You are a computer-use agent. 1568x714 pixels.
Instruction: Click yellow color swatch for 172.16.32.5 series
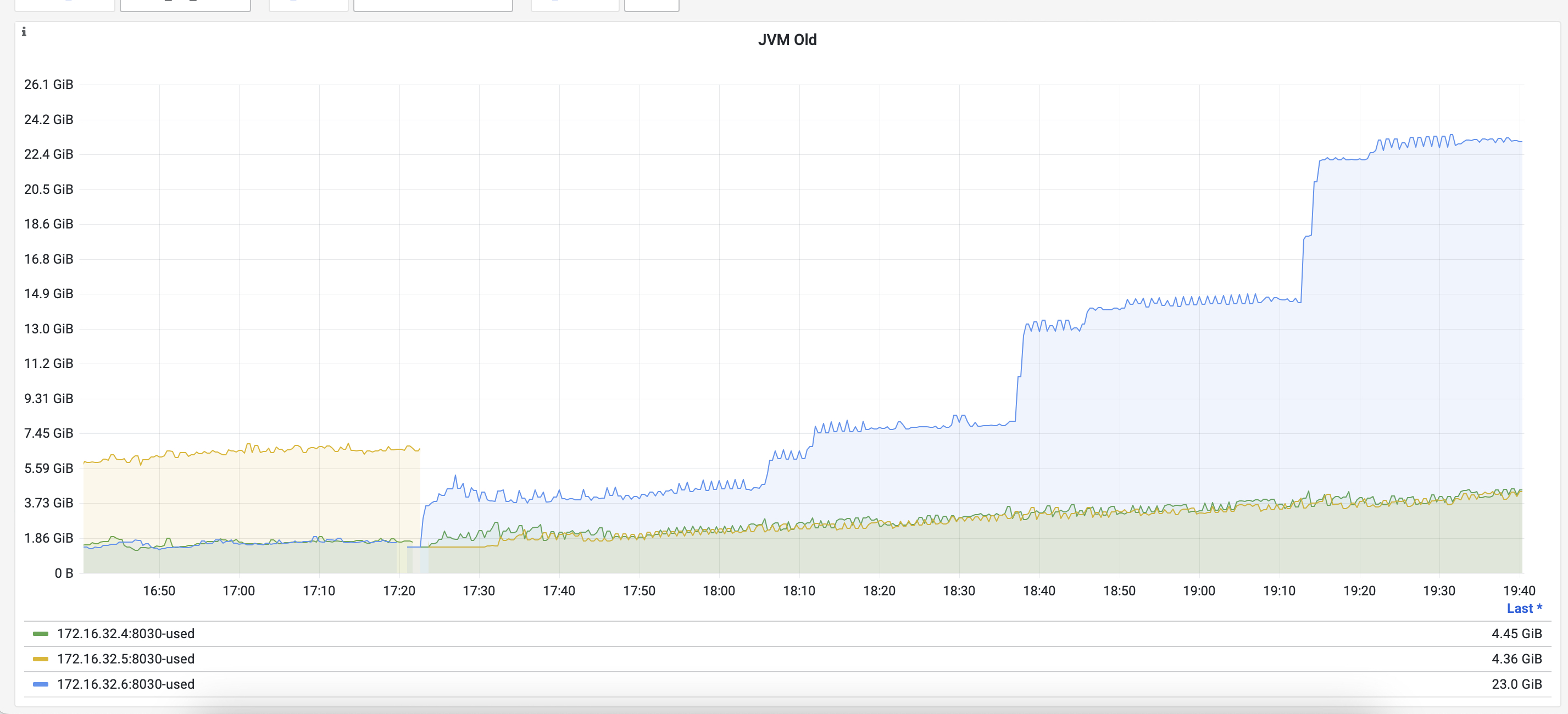40,659
